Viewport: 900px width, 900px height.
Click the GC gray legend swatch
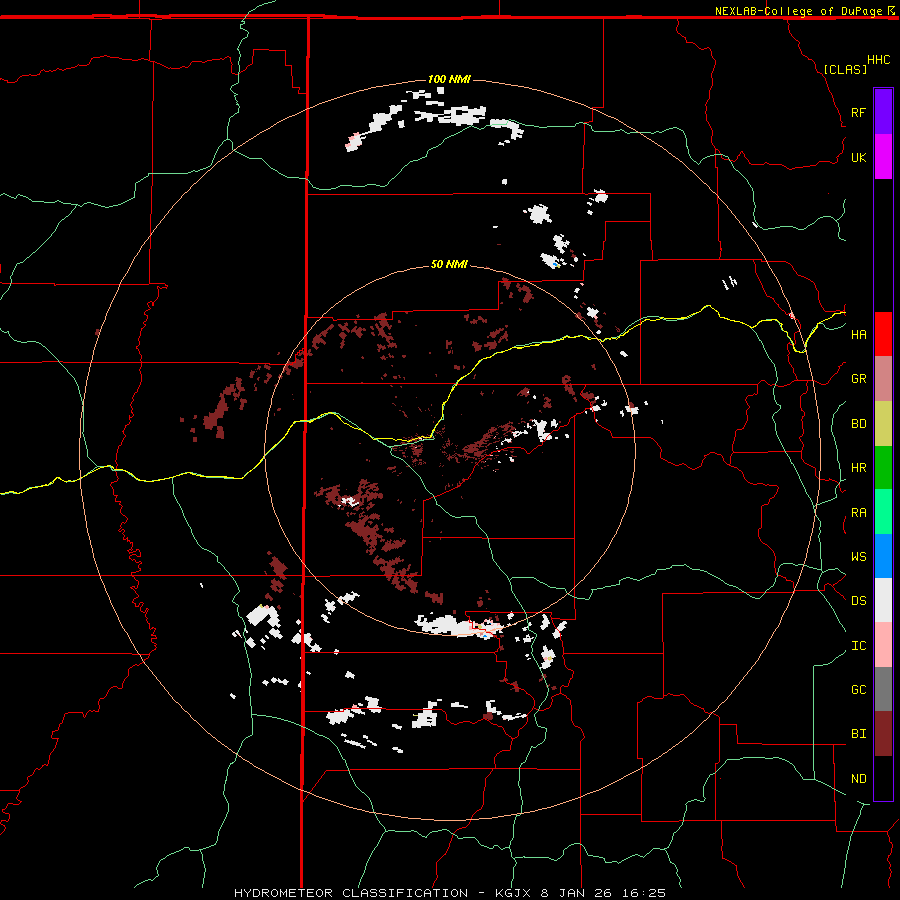click(x=883, y=689)
